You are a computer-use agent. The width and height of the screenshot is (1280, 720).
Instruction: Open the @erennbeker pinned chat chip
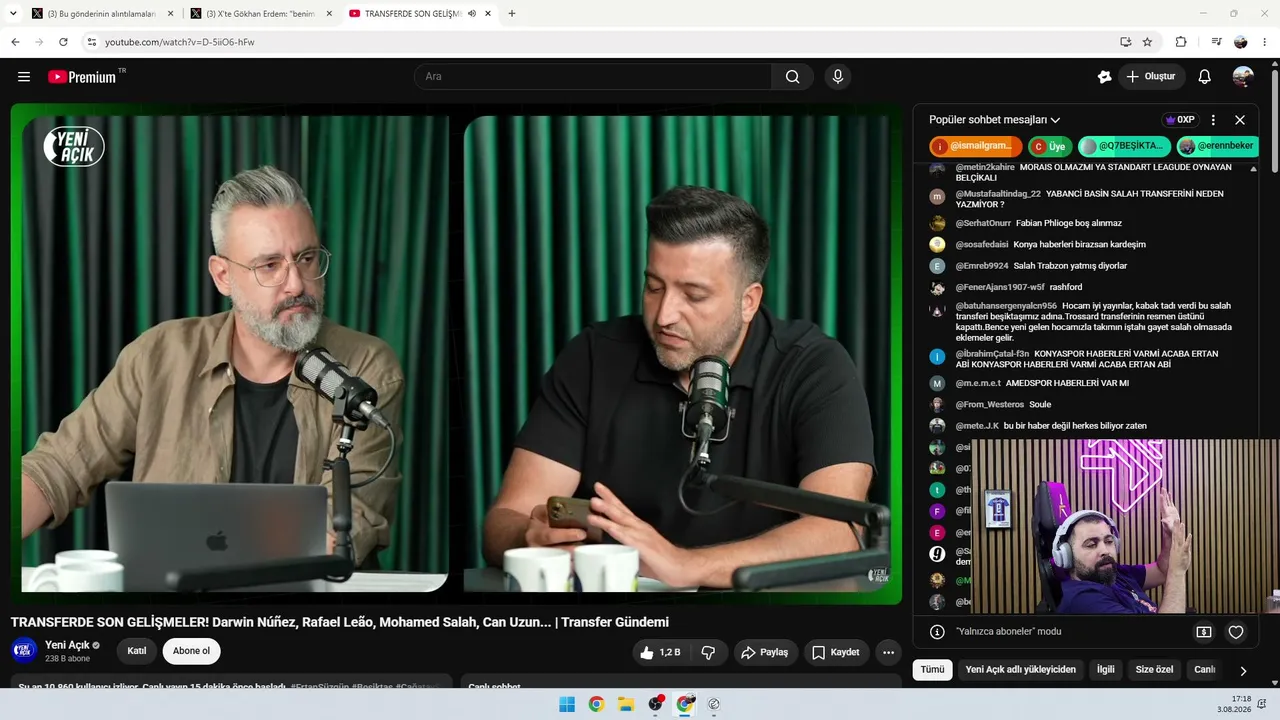click(1217, 146)
